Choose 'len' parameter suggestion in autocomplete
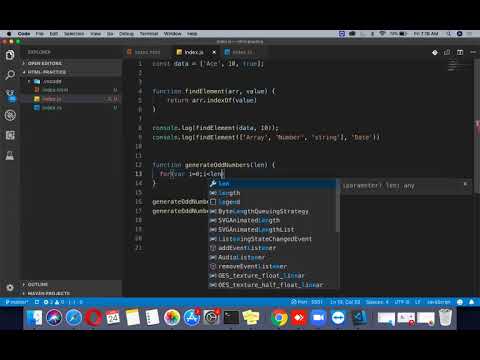Image resolution: width=480 pixels, height=360 pixels. click(273, 184)
